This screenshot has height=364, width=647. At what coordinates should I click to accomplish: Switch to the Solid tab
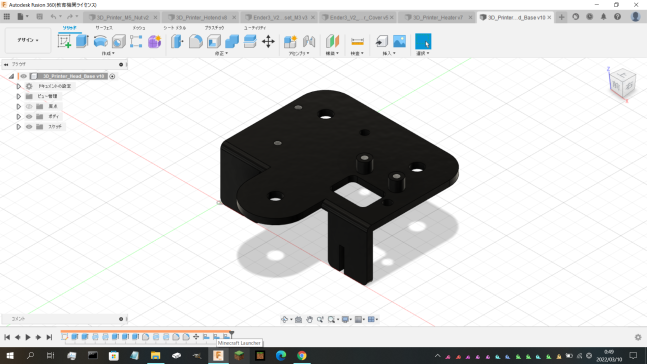point(69,28)
